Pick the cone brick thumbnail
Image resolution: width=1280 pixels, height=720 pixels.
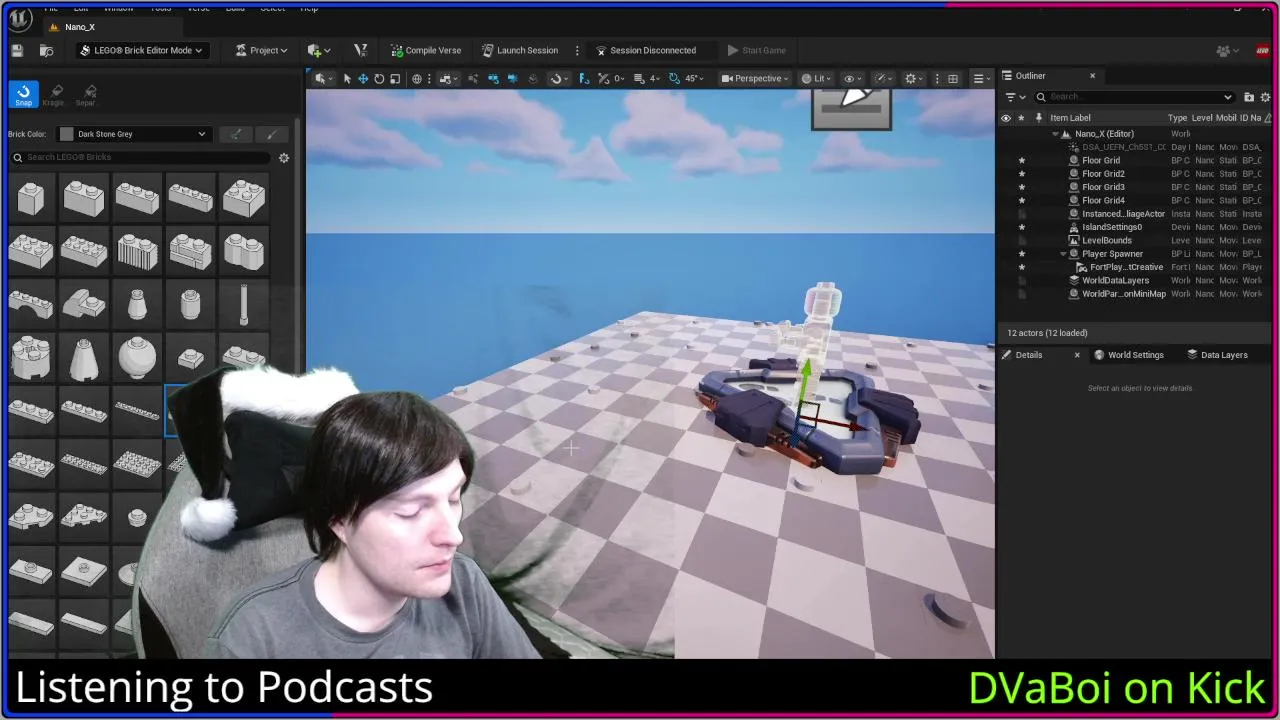pyautogui.click(x=84, y=357)
